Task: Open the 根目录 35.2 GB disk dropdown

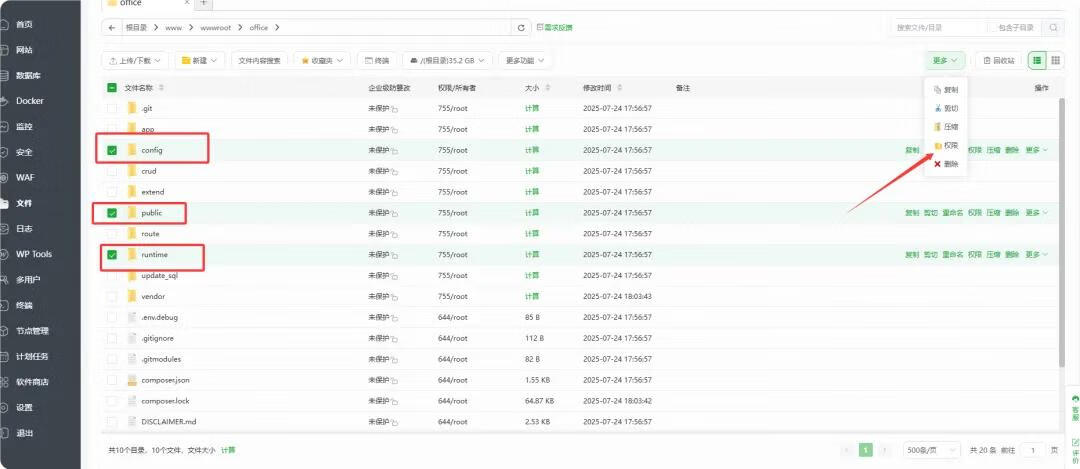Action: [448, 61]
